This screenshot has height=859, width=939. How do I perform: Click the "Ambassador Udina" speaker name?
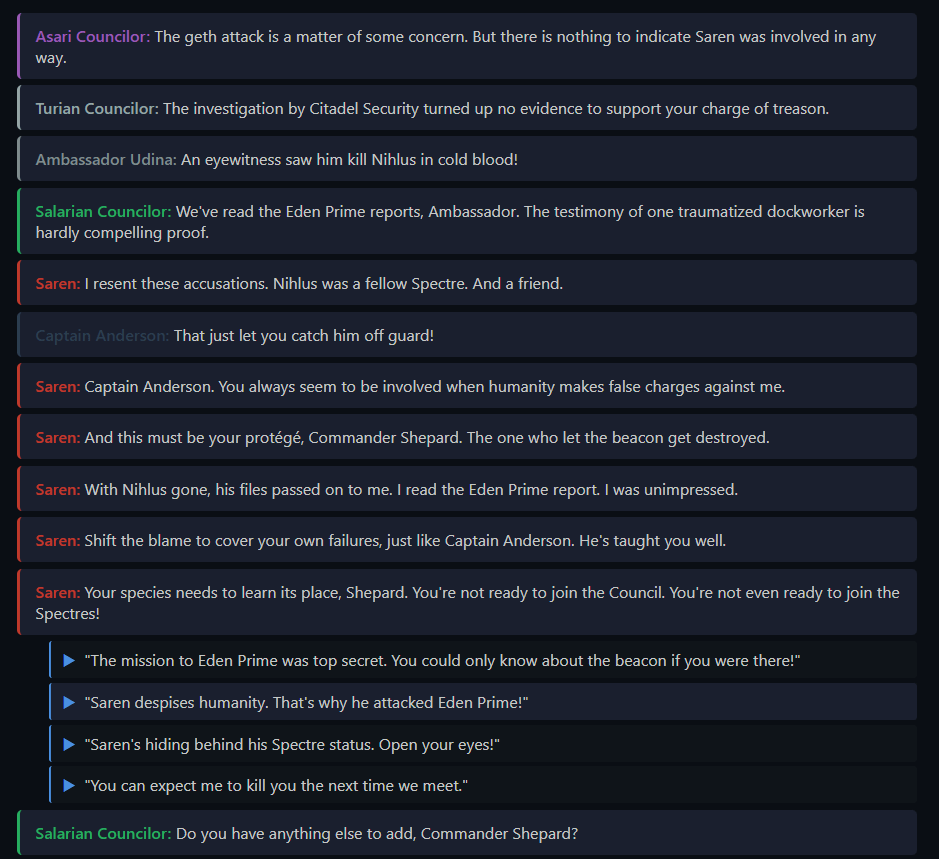click(106, 159)
